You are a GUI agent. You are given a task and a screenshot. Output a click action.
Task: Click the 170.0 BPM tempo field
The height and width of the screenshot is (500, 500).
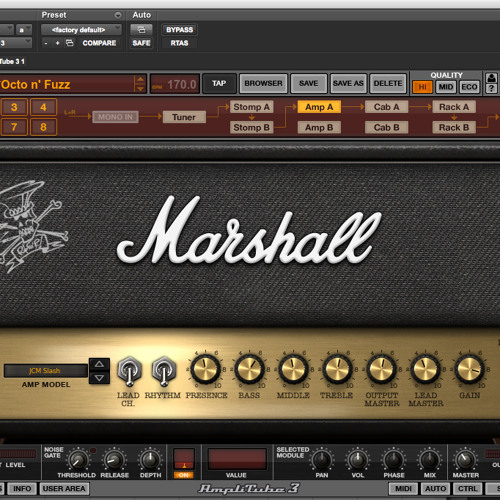175,84
